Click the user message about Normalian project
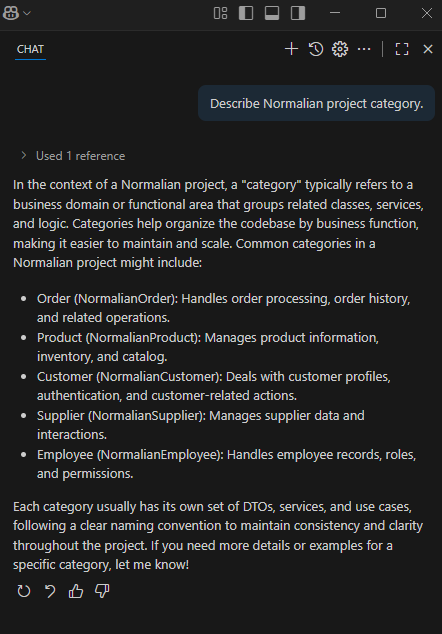 (x=317, y=104)
